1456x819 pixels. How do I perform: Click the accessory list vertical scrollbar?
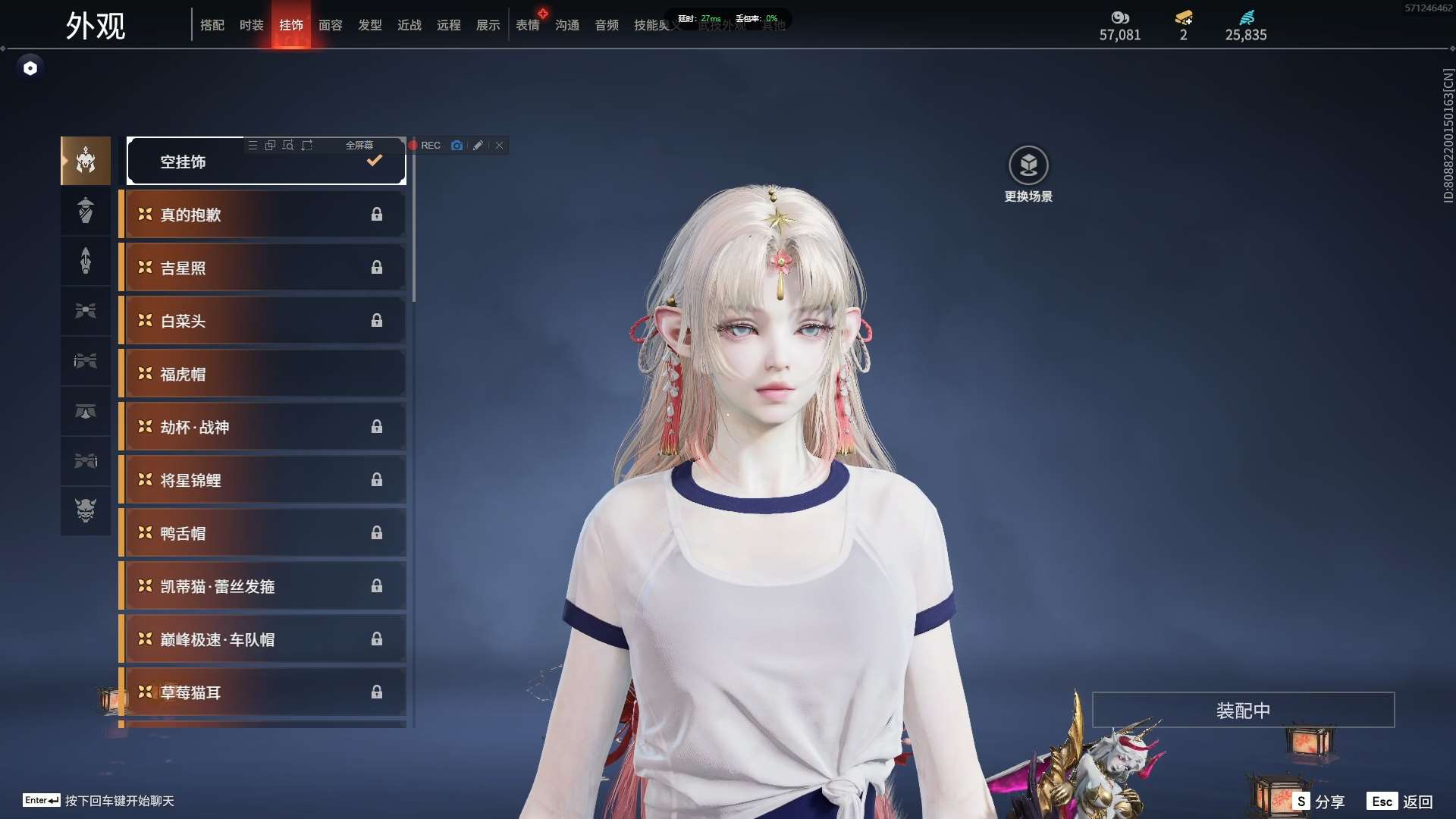pos(414,227)
